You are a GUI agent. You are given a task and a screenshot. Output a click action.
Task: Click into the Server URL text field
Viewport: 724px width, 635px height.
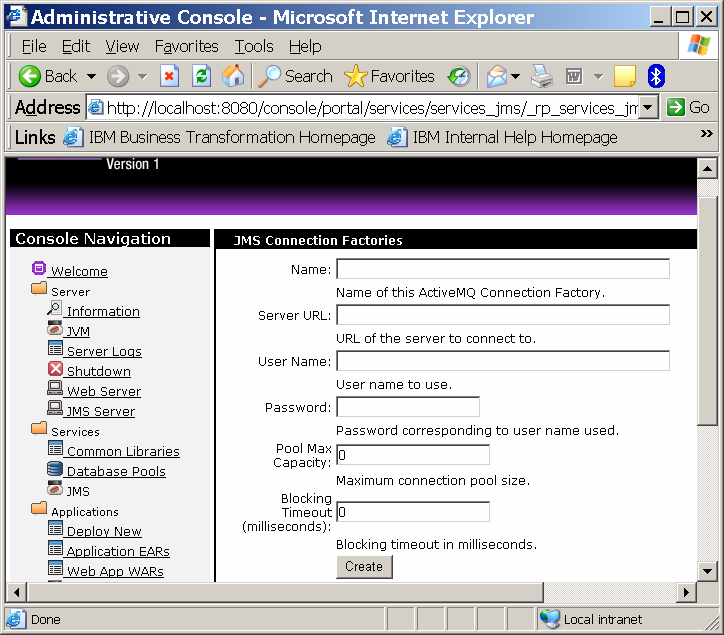pyautogui.click(x=502, y=315)
